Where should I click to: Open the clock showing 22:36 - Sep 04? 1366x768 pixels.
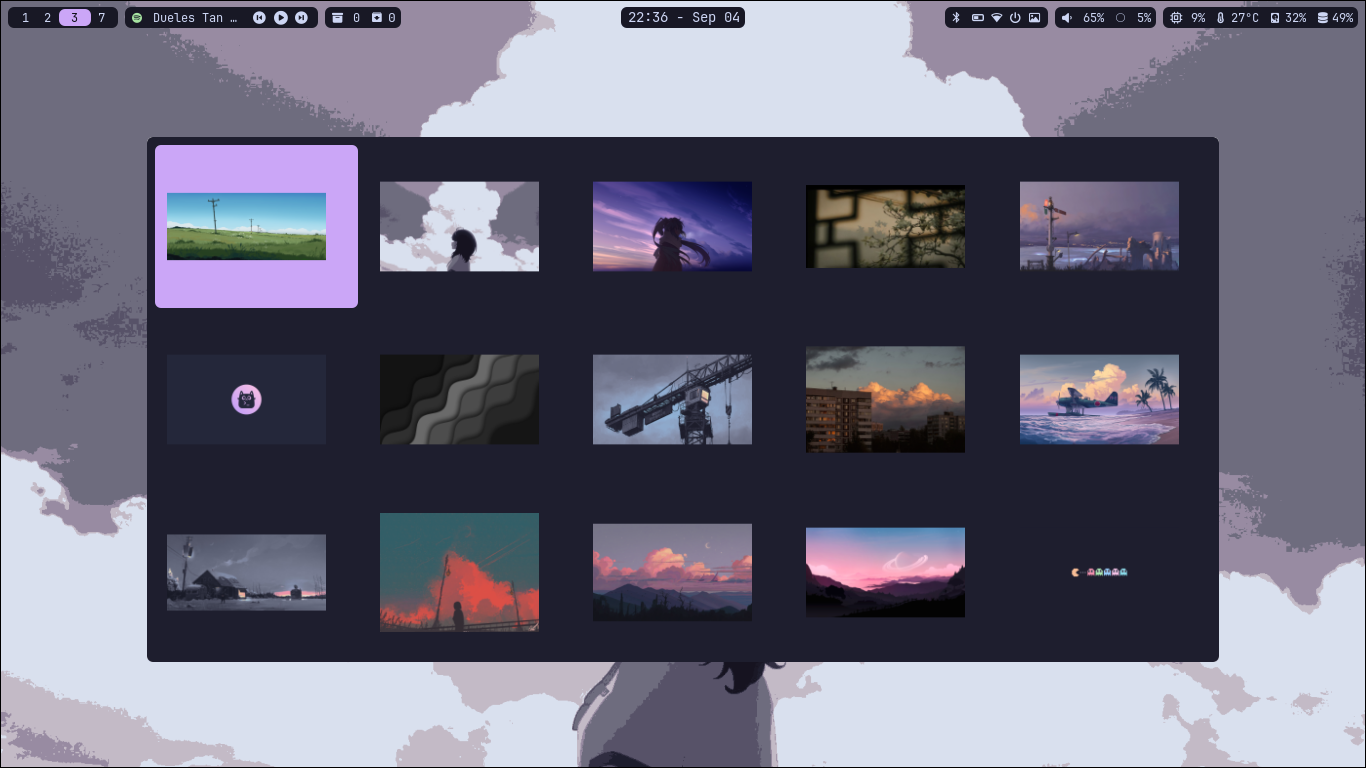click(x=683, y=18)
